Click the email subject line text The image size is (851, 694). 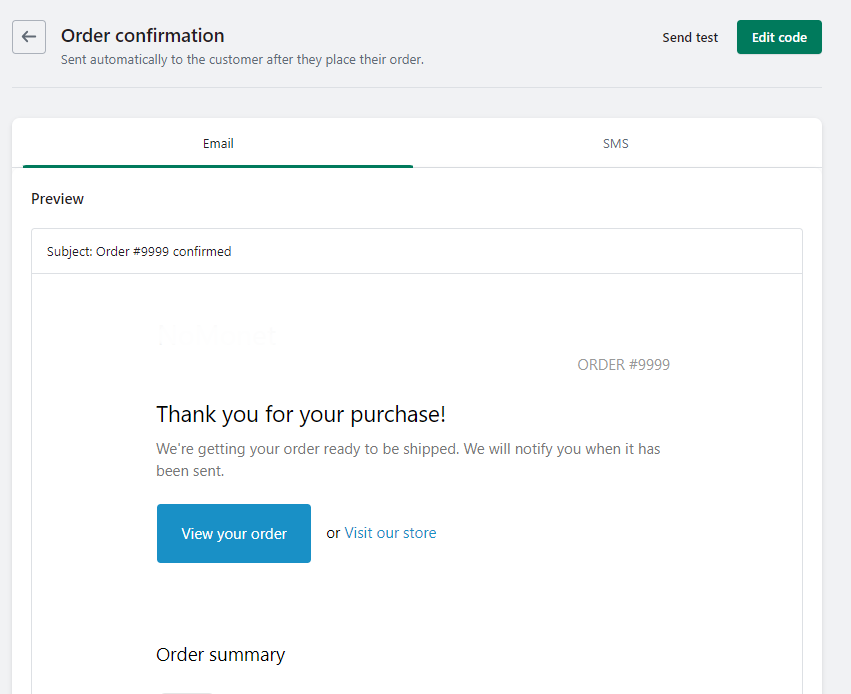(x=139, y=252)
